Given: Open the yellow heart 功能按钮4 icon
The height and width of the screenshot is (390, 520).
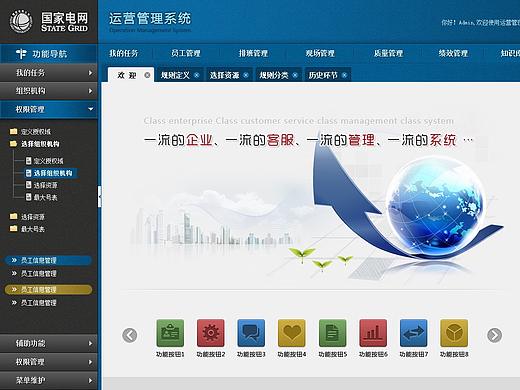Looking at the screenshot, I should click(x=292, y=333).
